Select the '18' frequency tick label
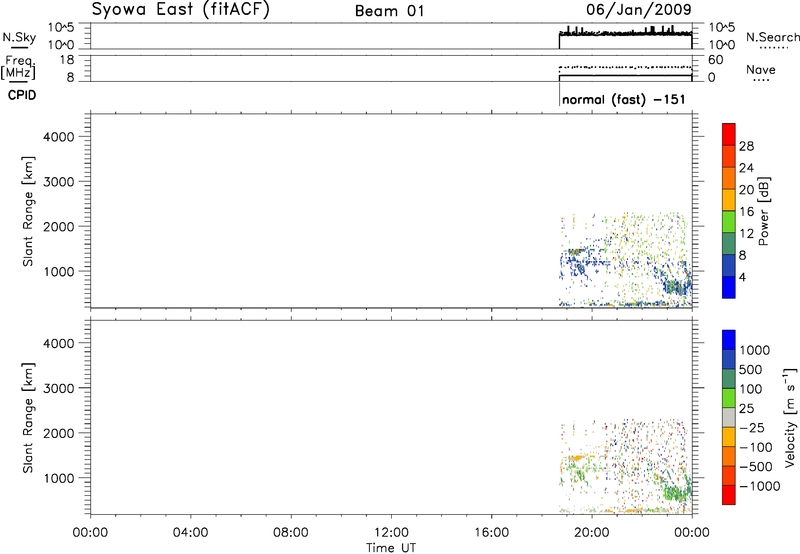The height and width of the screenshot is (554, 800). [x=67, y=60]
